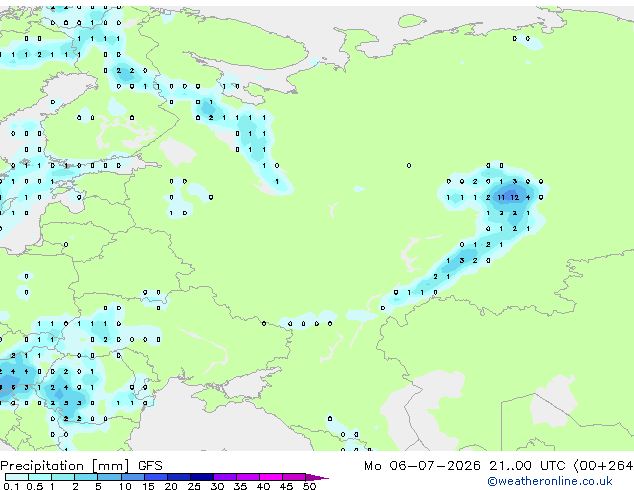
Task: Click the 'Precipitation [mm] GFS' title text
Action: [x=81, y=466]
